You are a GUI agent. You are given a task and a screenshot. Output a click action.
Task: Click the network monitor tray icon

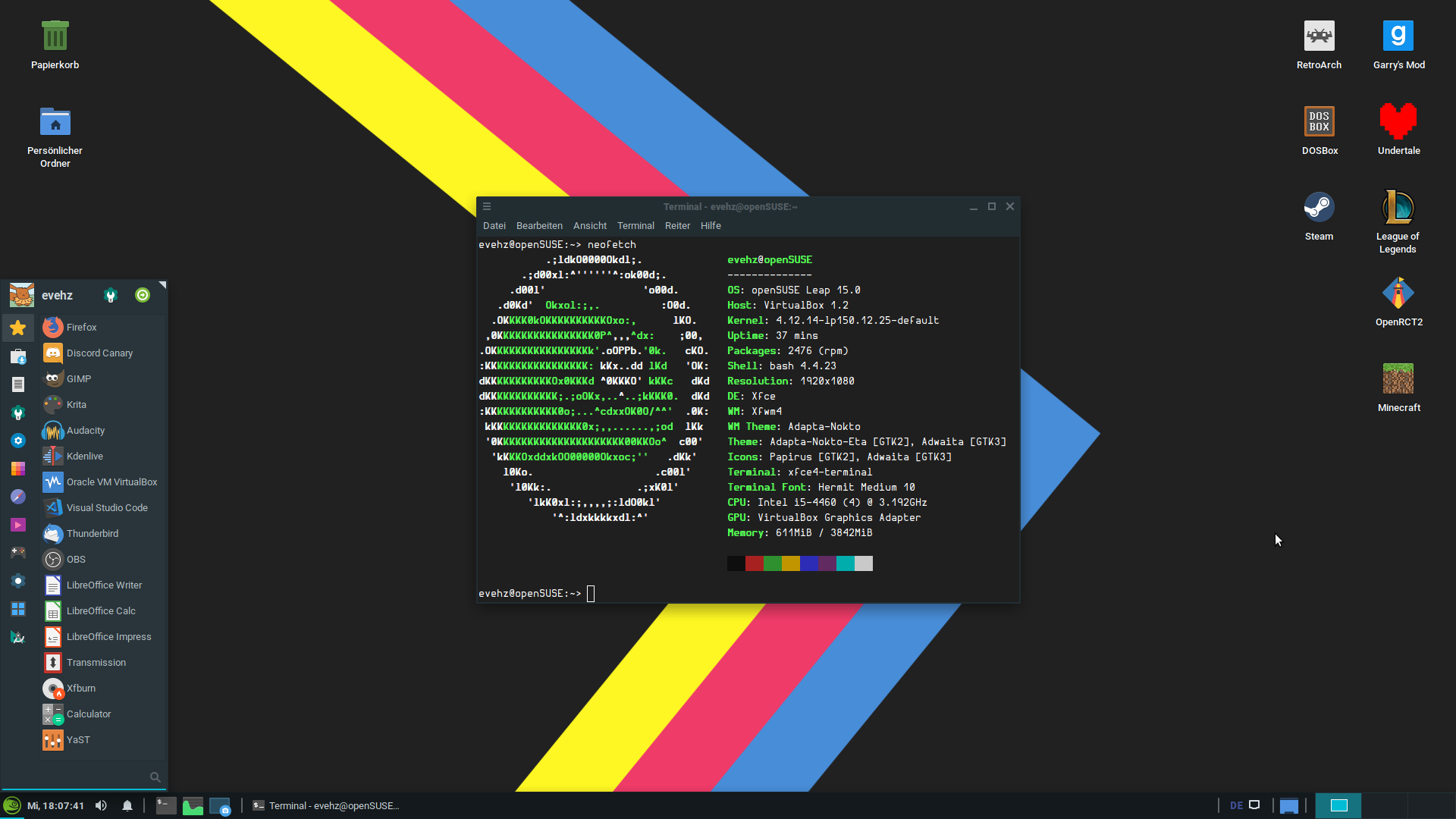pos(1254,805)
